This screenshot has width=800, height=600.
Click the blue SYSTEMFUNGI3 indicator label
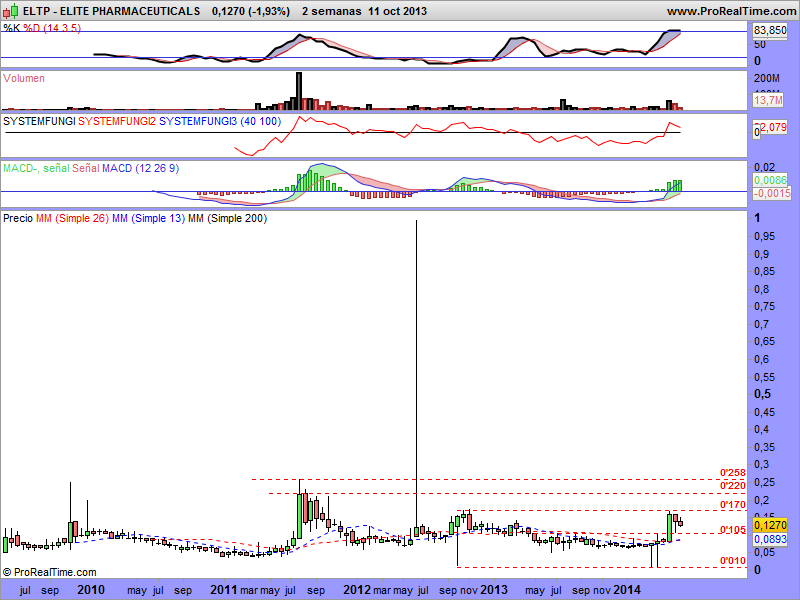click(198, 121)
